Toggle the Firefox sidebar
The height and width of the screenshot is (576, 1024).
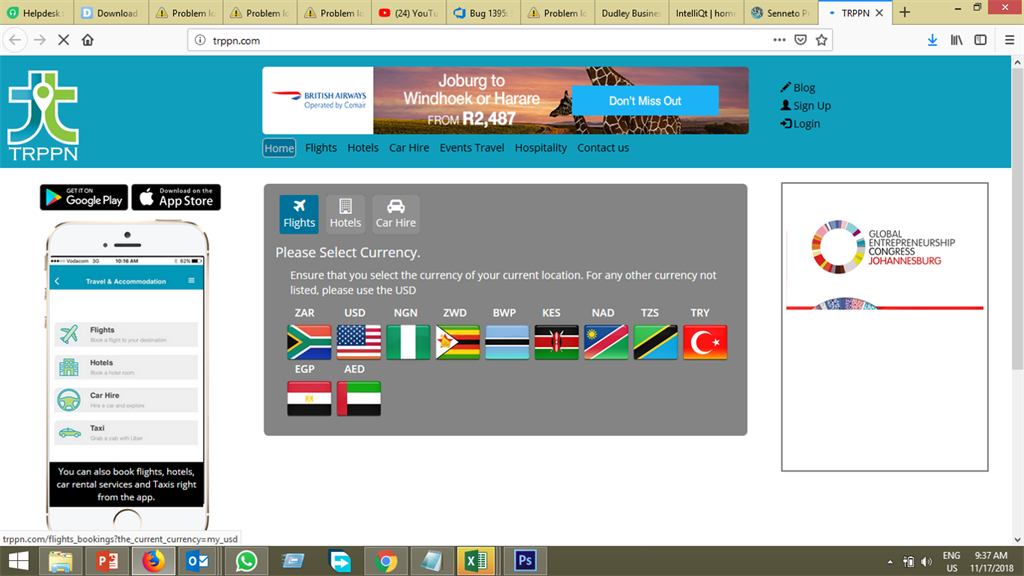click(980, 40)
